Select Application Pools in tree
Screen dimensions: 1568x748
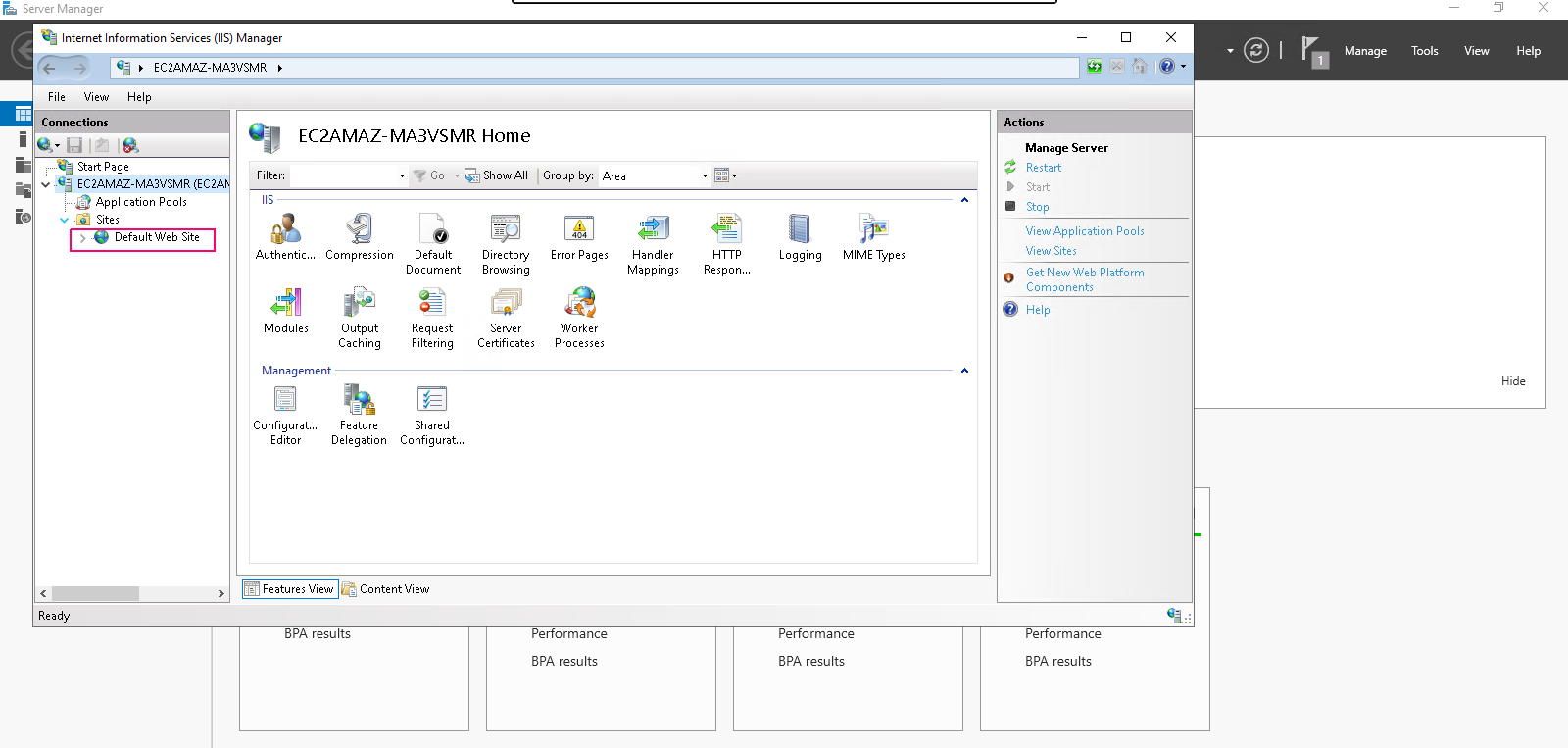(x=141, y=202)
